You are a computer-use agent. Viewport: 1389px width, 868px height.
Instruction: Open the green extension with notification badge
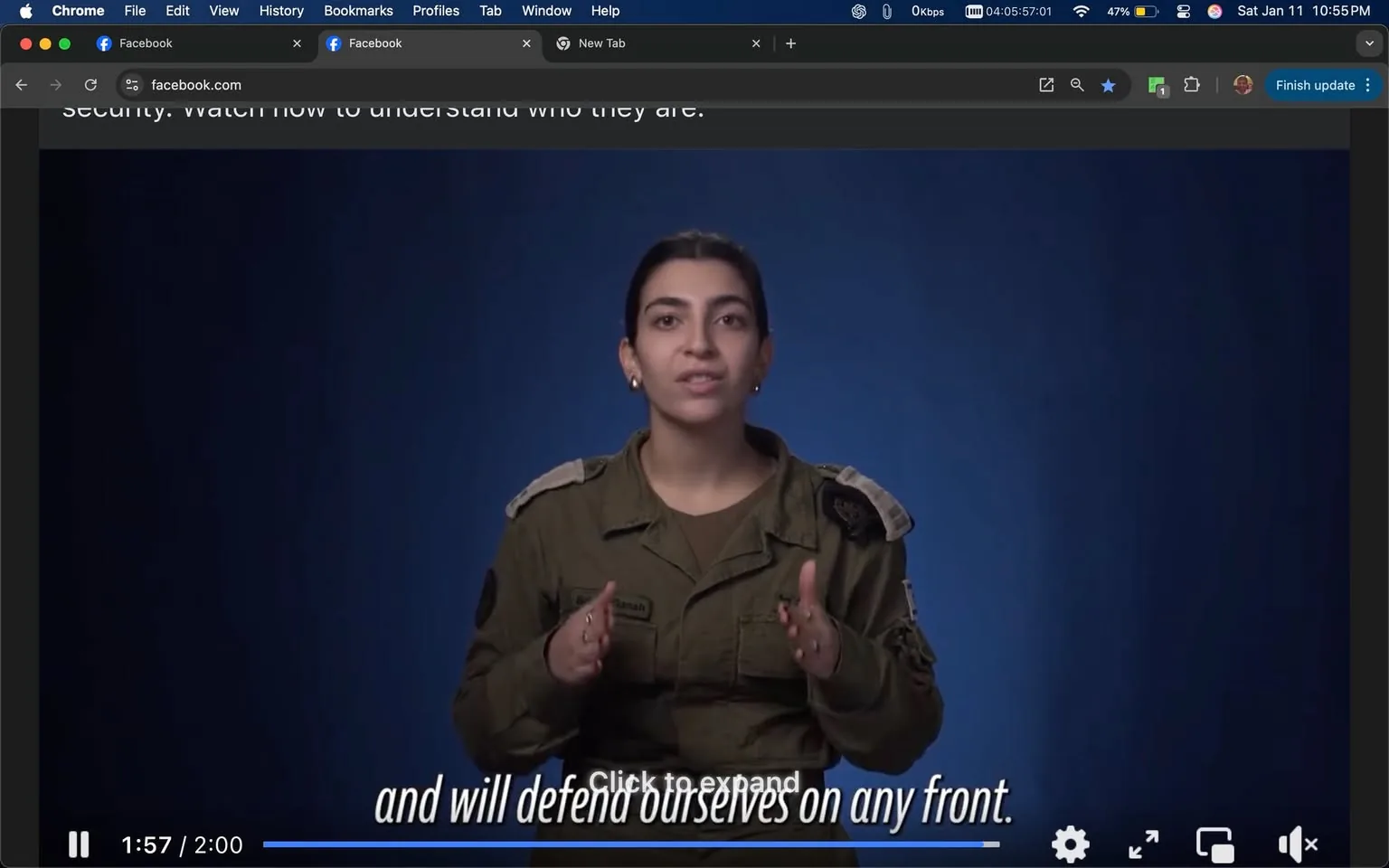[x=1156, y=84]
